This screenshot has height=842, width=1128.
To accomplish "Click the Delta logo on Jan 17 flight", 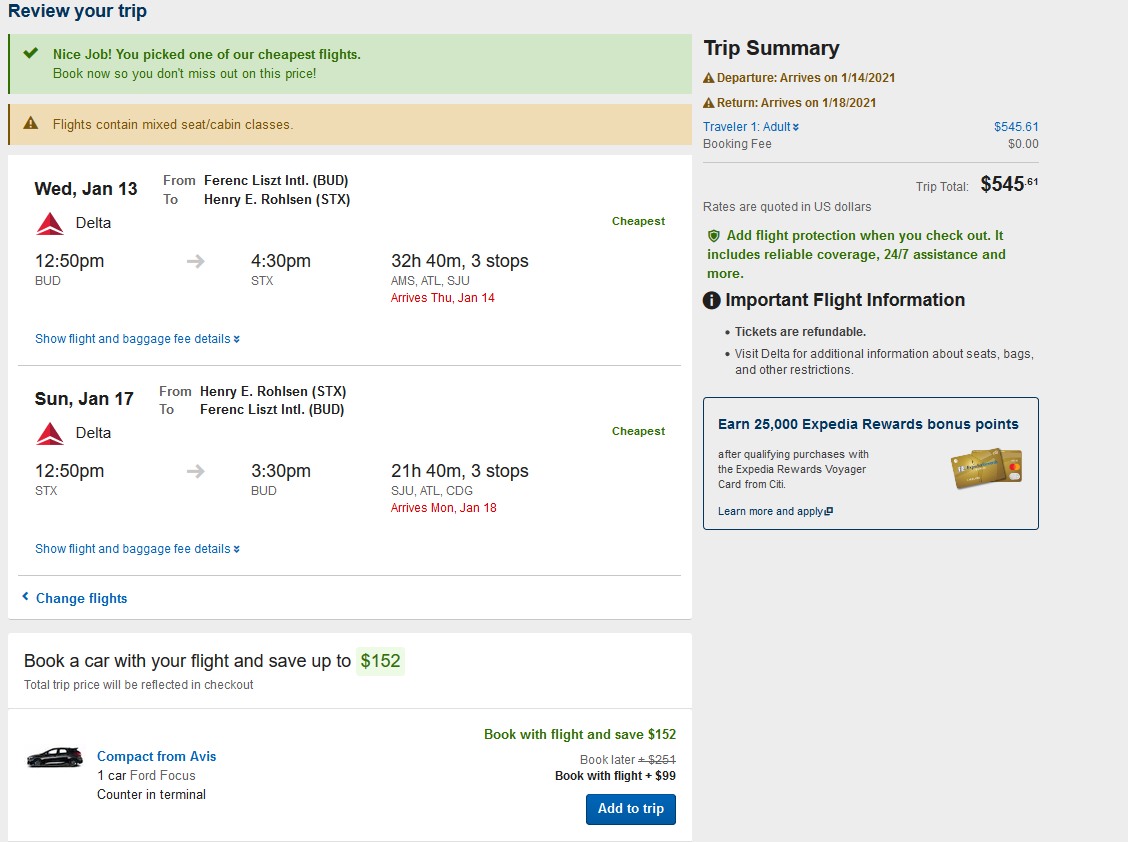I will tap(50, 433).
